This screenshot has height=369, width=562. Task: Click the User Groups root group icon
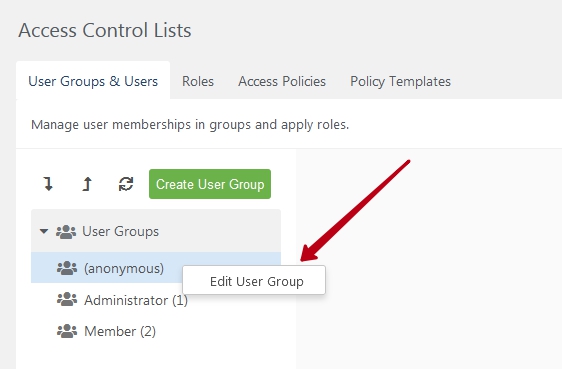(66, 232)
